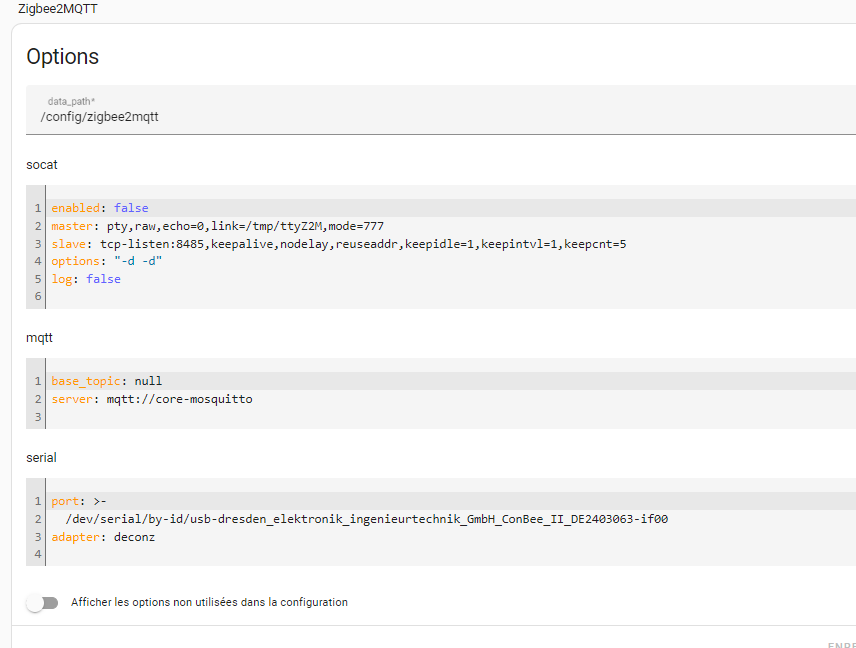Click the 'serial' section label
Image resolution: width=856 pixels, height=648 pixels.
coord(41,457)
